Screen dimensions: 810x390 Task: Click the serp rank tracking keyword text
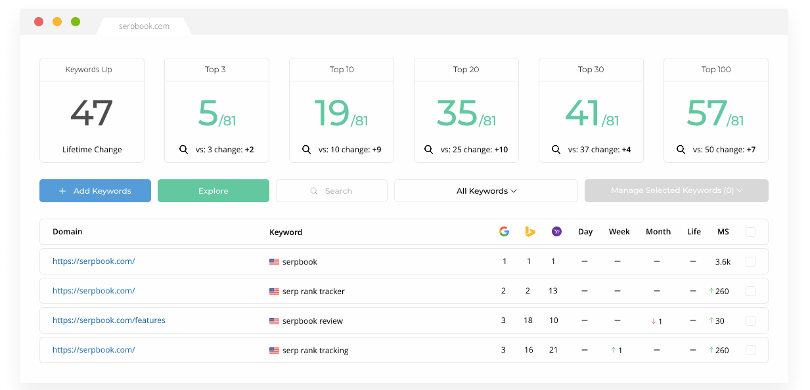click(315, 350)
